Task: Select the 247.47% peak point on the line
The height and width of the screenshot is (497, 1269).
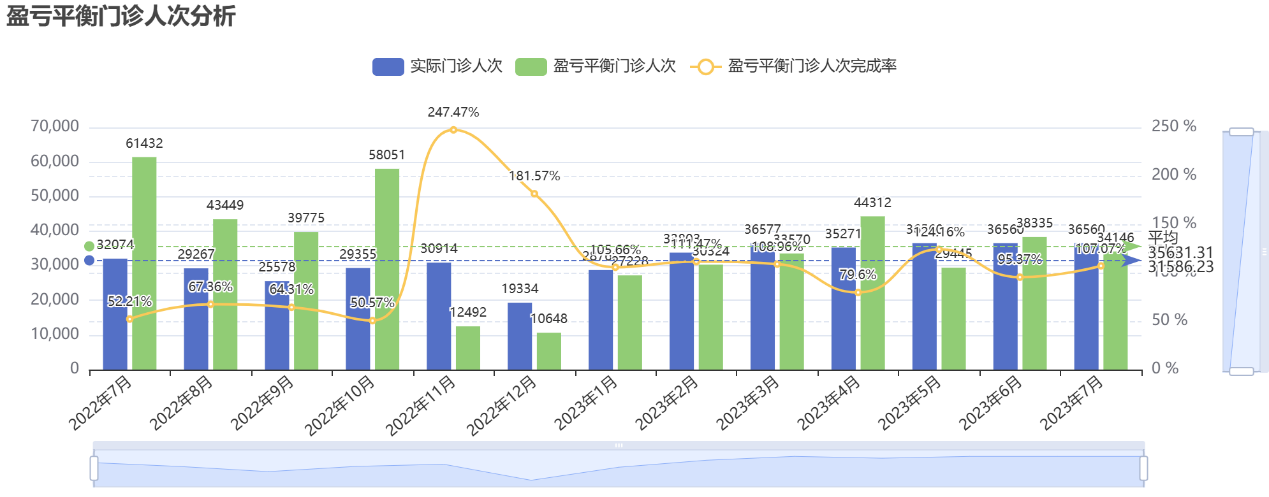Action: coord(453,129)
